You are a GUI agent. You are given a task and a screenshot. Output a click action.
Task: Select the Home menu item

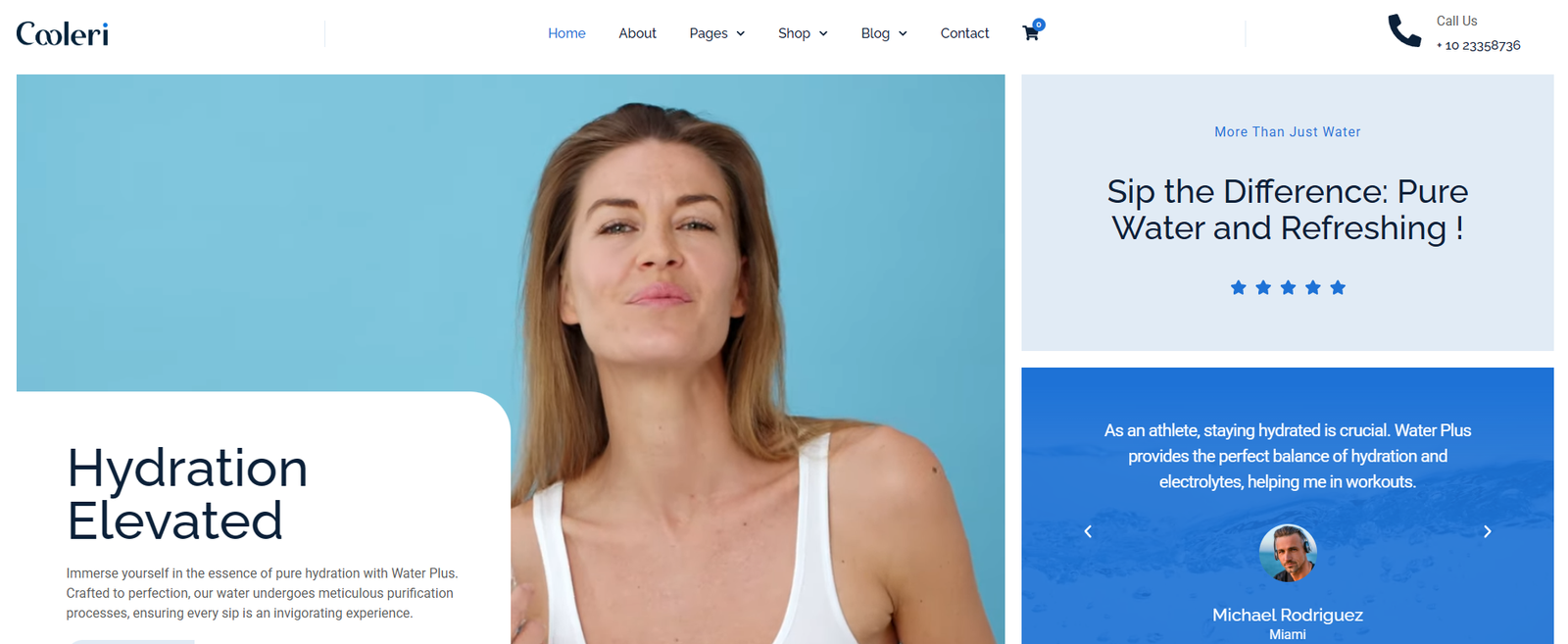[566, 33]
